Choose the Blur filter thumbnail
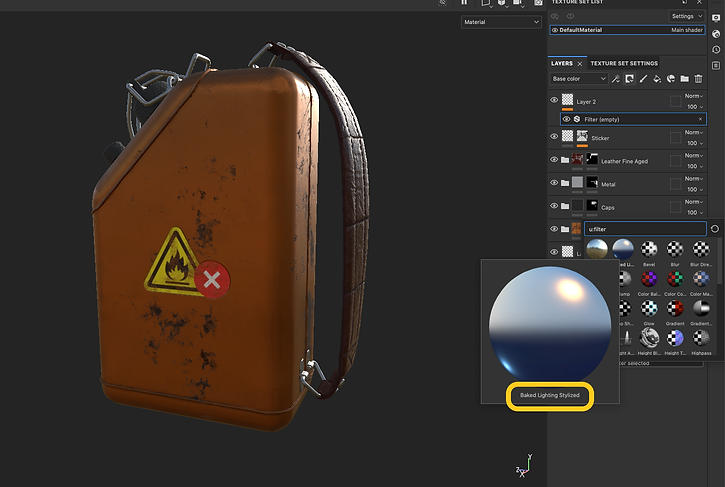This screenshot has width=725, height=487. point(675,249)
